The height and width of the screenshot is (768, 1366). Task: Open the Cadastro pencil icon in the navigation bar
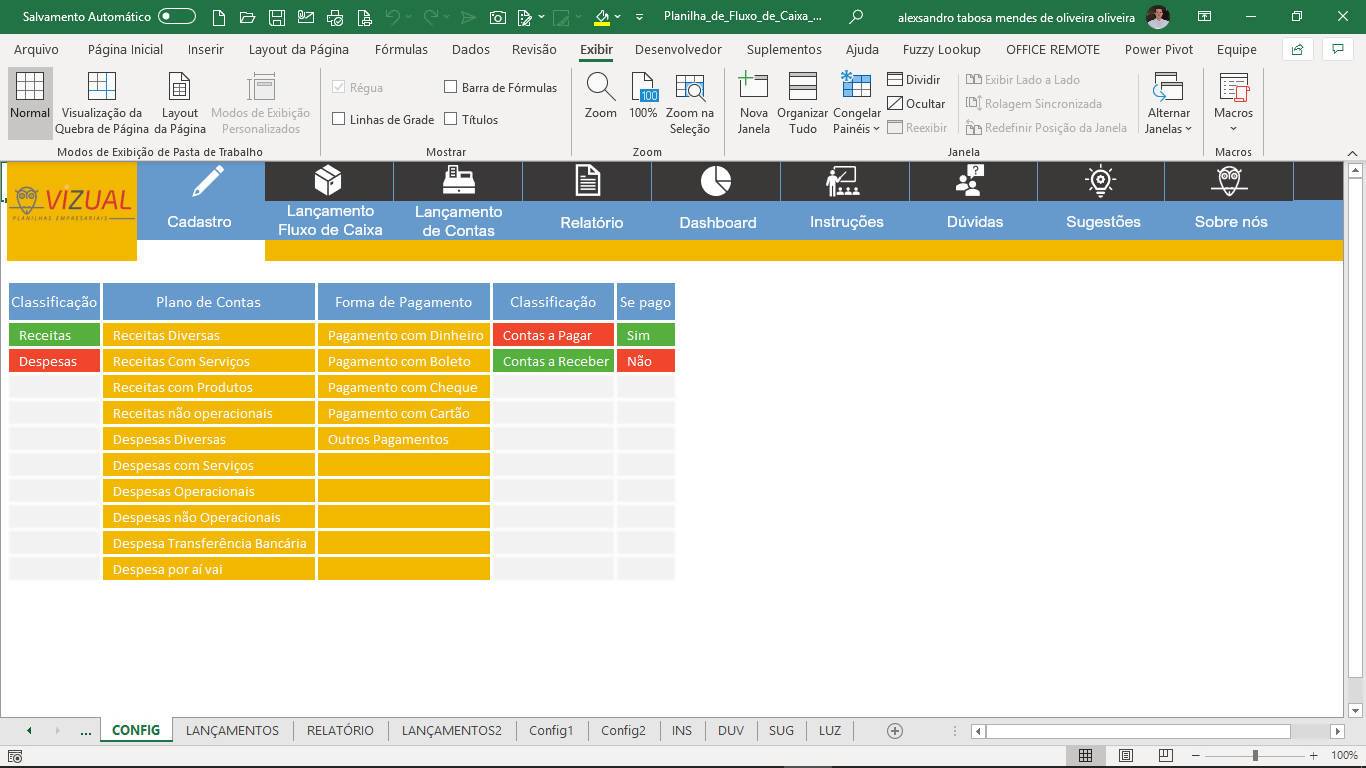[208, 181]
